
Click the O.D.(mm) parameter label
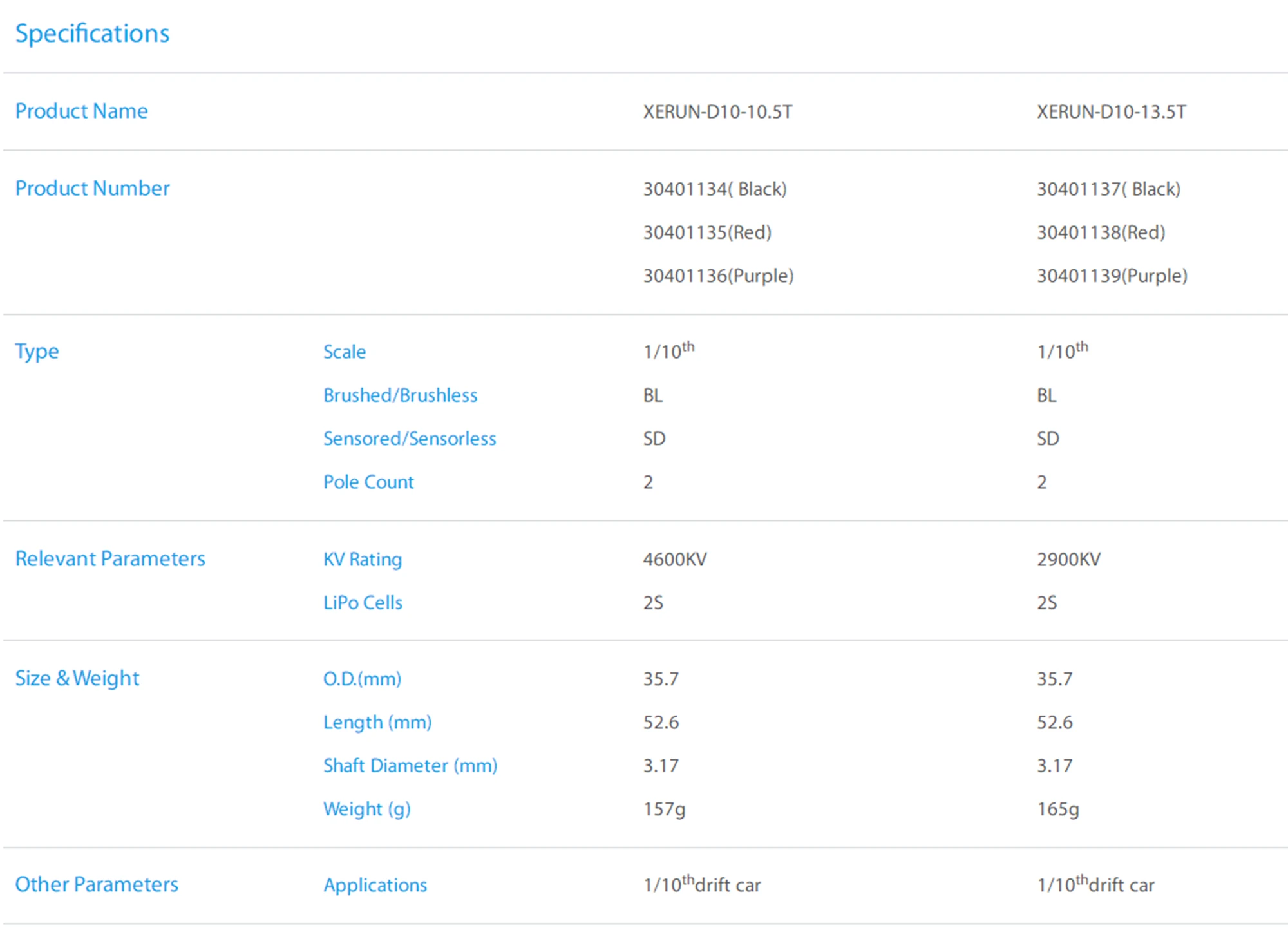(362, 679)
